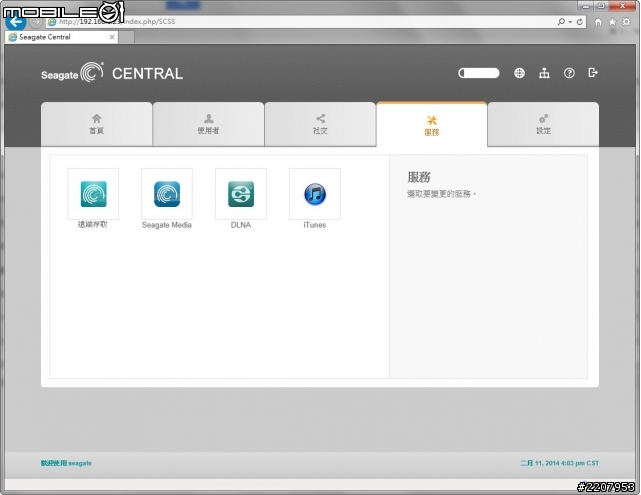
Task: Click the logout icon in header
Action: 593,73
